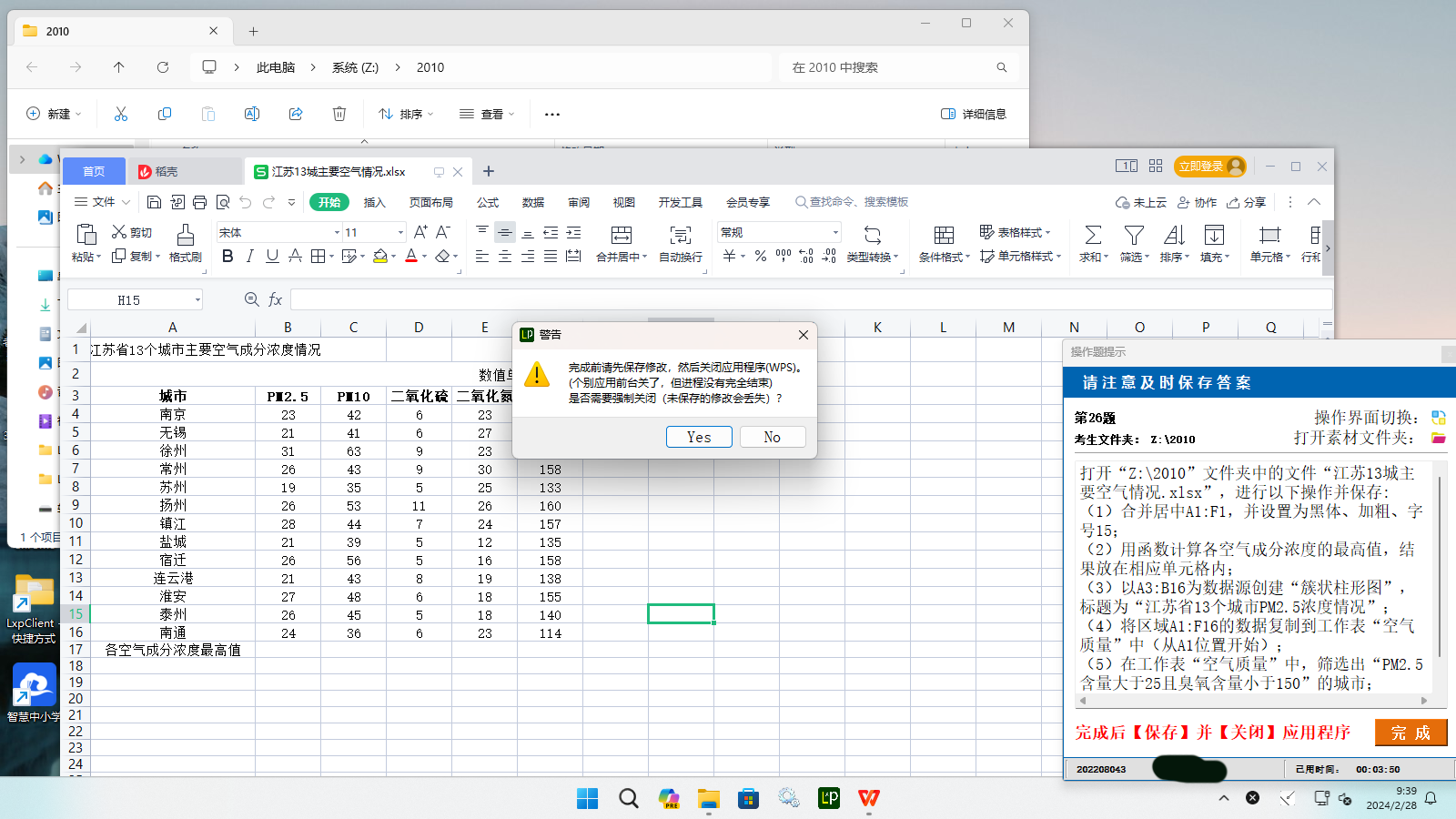Open the number format dropdown showing 常规
1456x819 pixels.
point(835,233)
